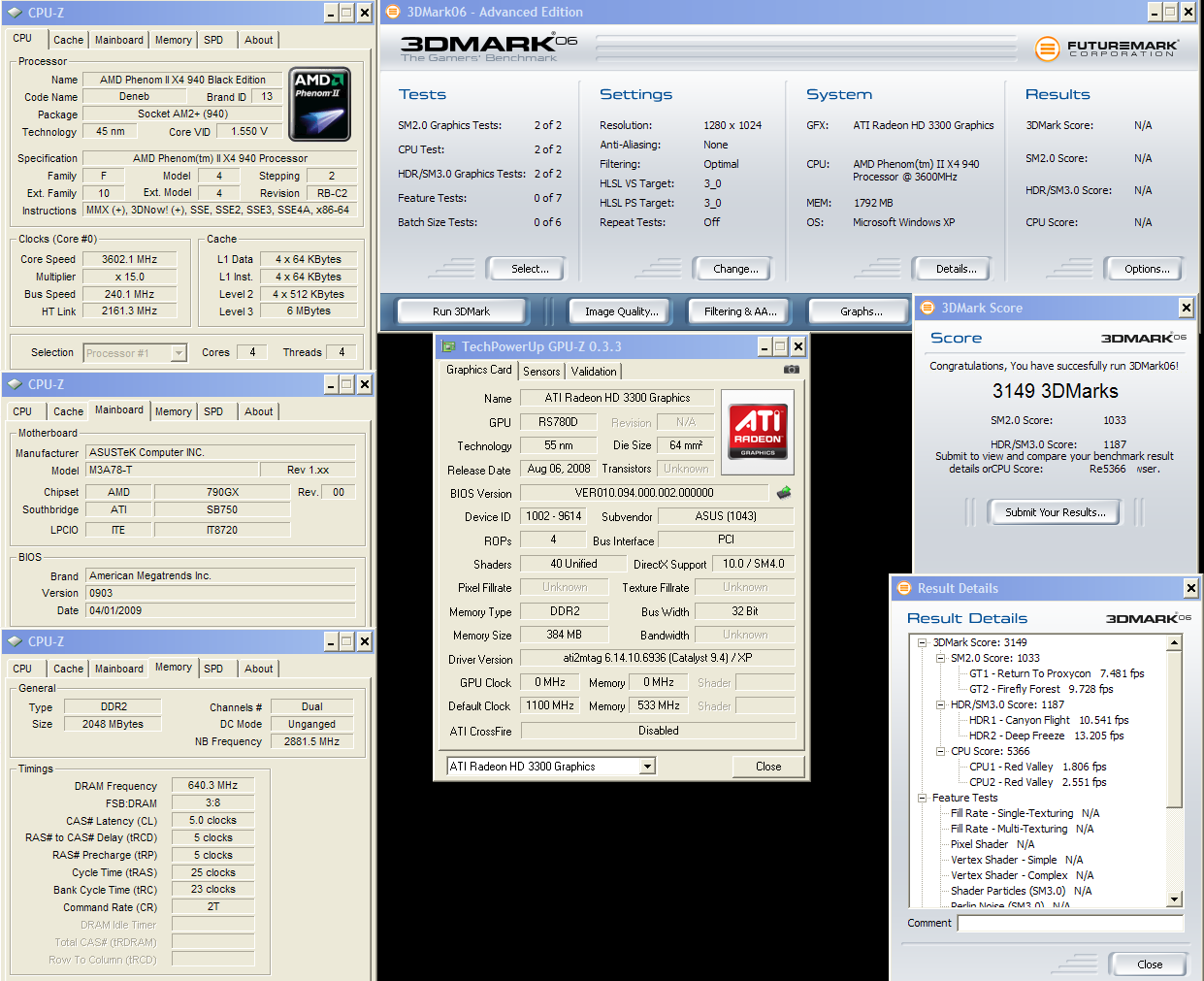Screen dimensions: 1204x981
Task: Click the Futuremark Corporation logo
Action: coord(1107,49)
